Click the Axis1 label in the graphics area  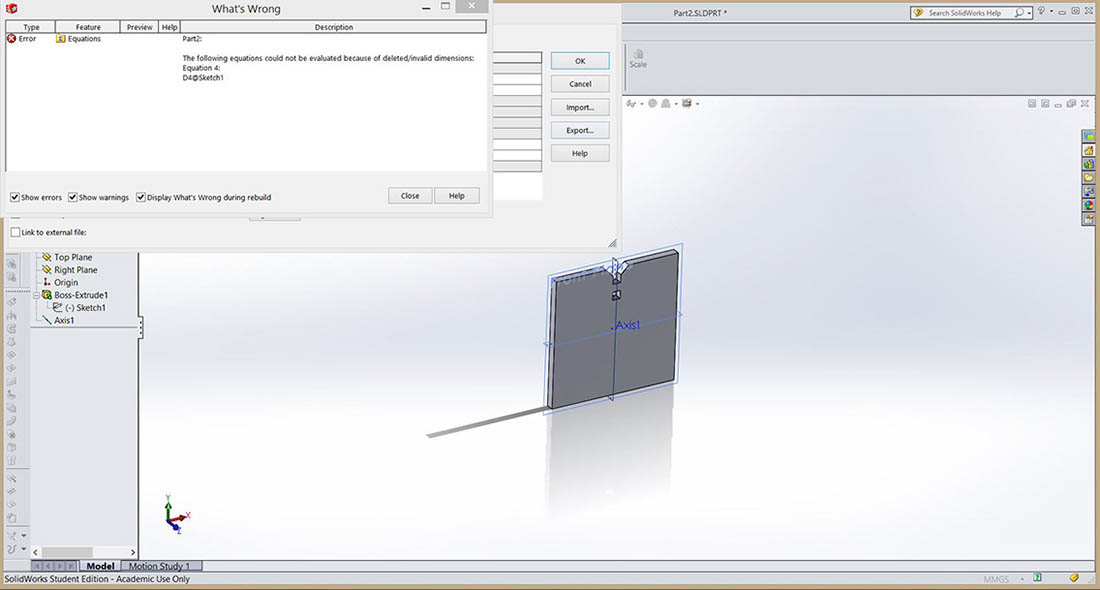point(628,325)
